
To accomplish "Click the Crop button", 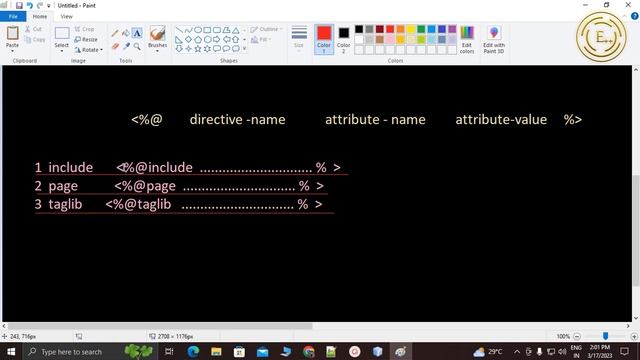I will click(84, 29).
